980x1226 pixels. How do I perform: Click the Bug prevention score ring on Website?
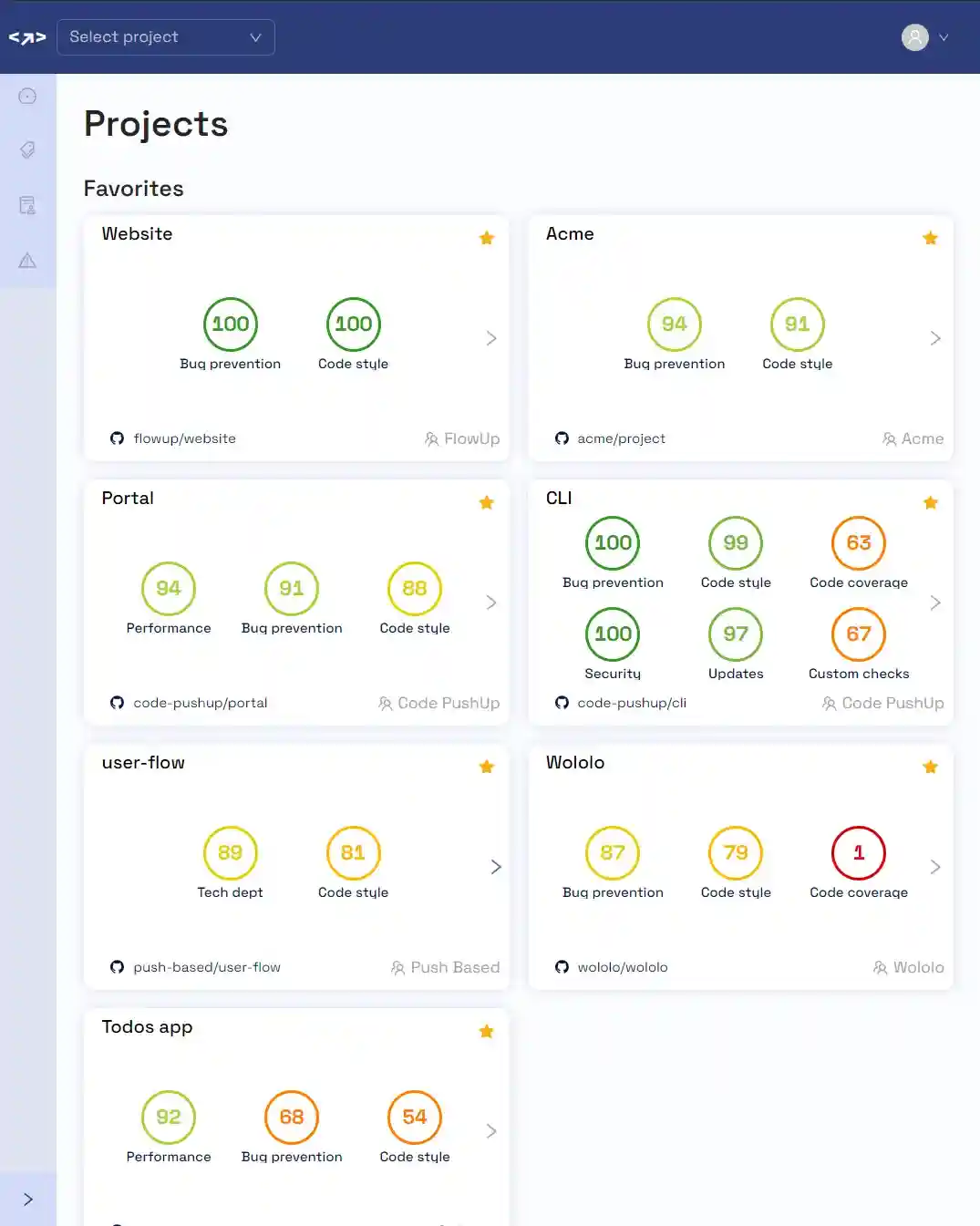(230, 324)
